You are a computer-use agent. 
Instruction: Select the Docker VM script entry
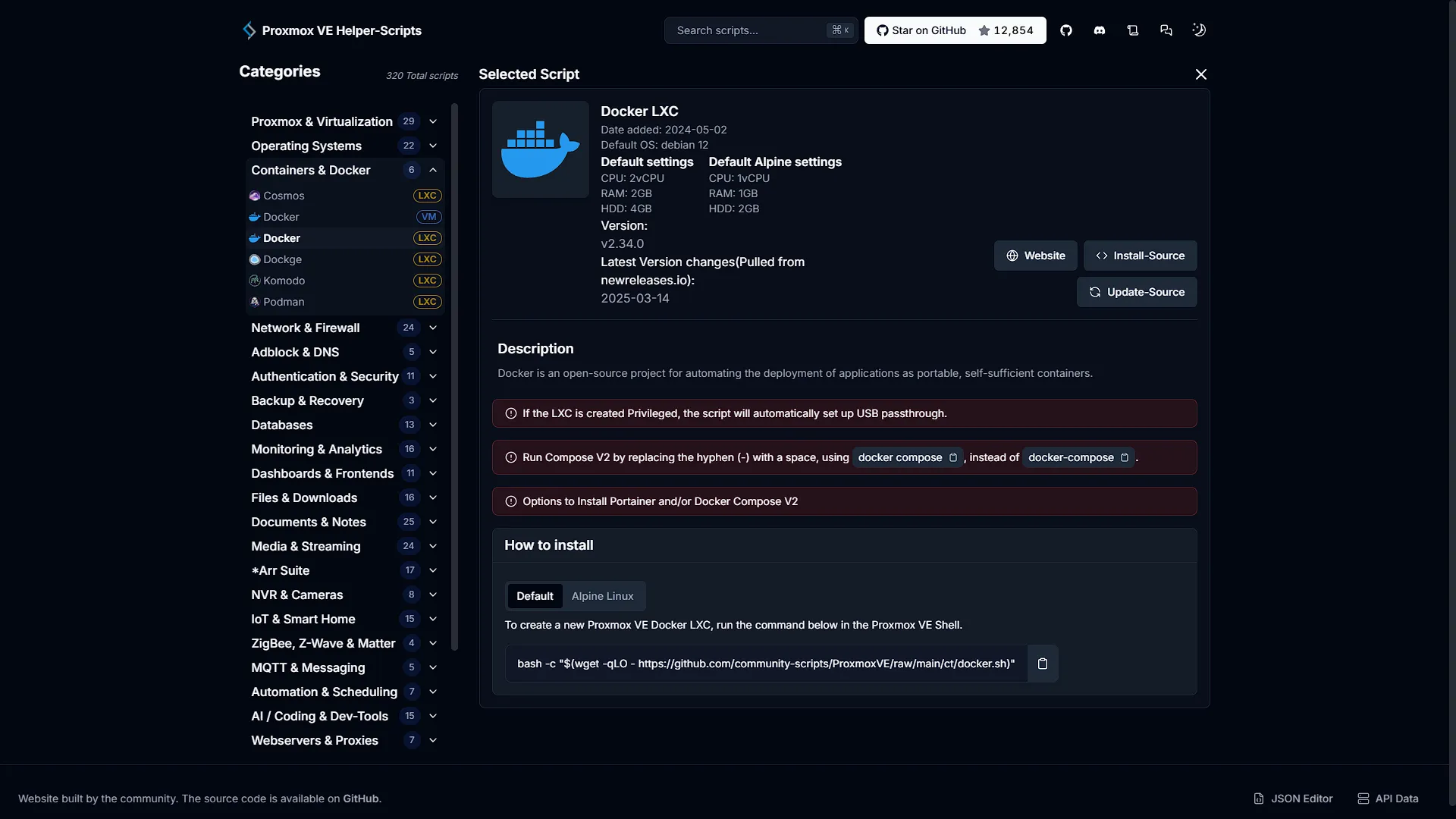tap(345, 217)
